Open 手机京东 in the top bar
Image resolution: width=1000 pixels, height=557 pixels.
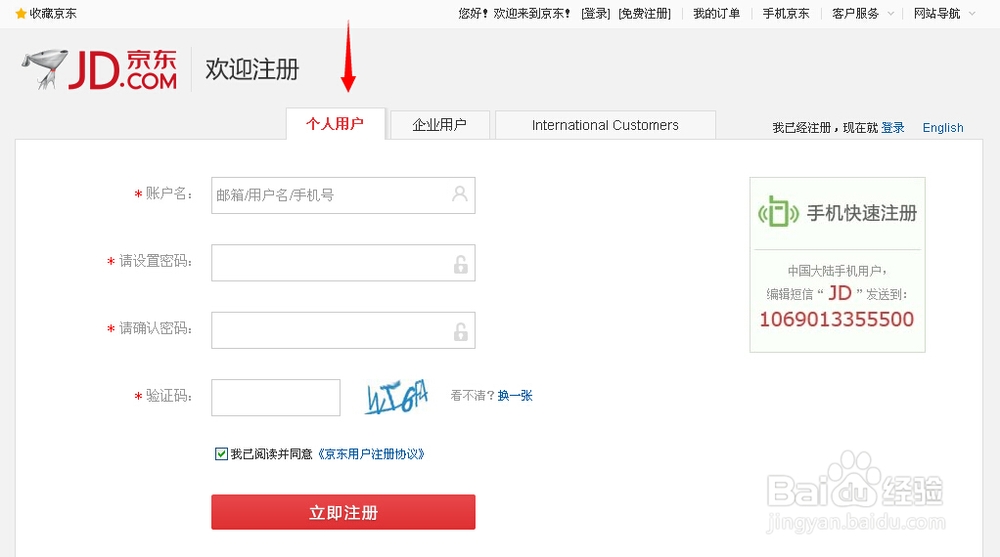tap(786, 13)
